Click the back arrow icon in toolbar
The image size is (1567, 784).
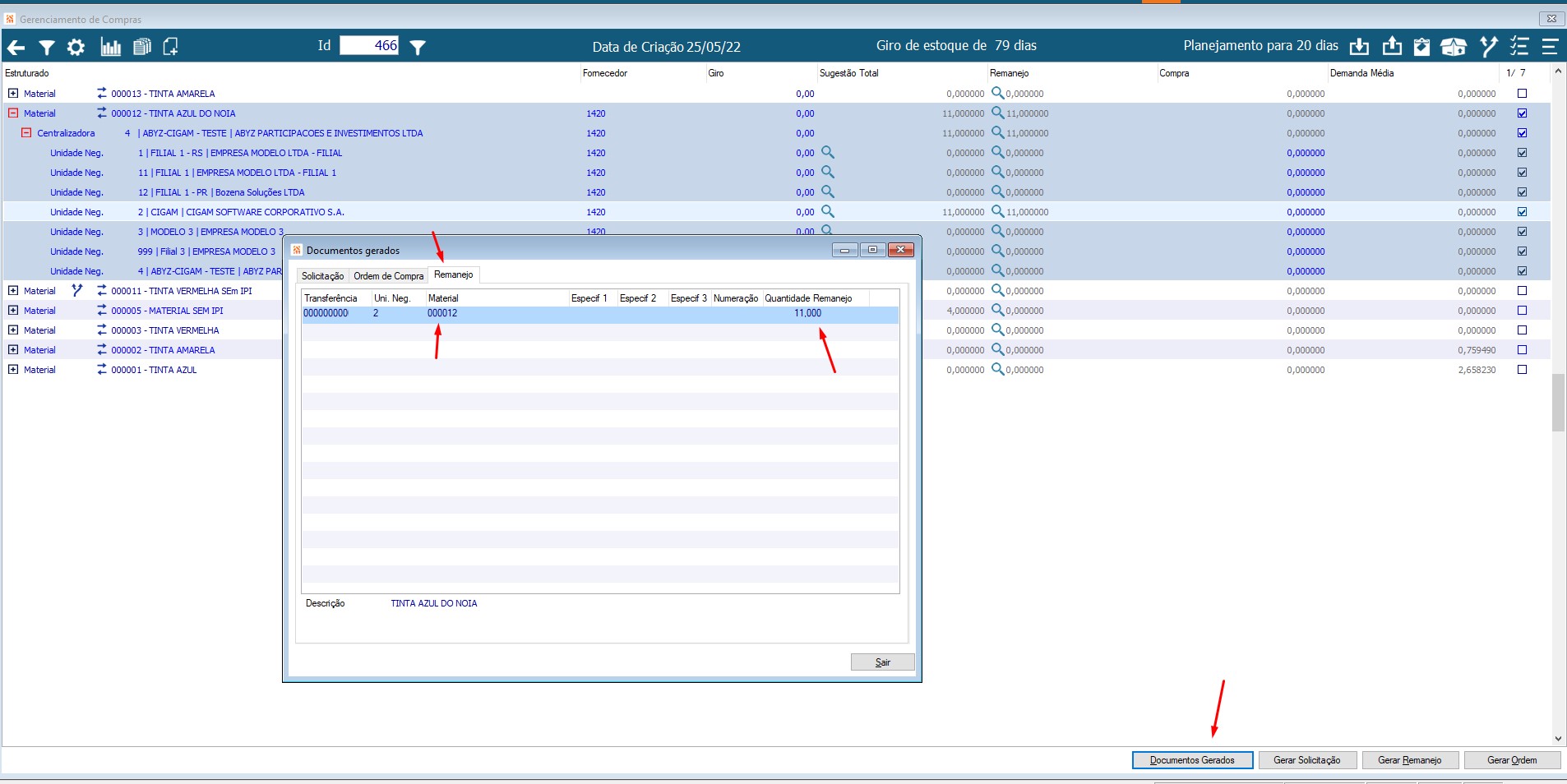[x=16, y=48]
